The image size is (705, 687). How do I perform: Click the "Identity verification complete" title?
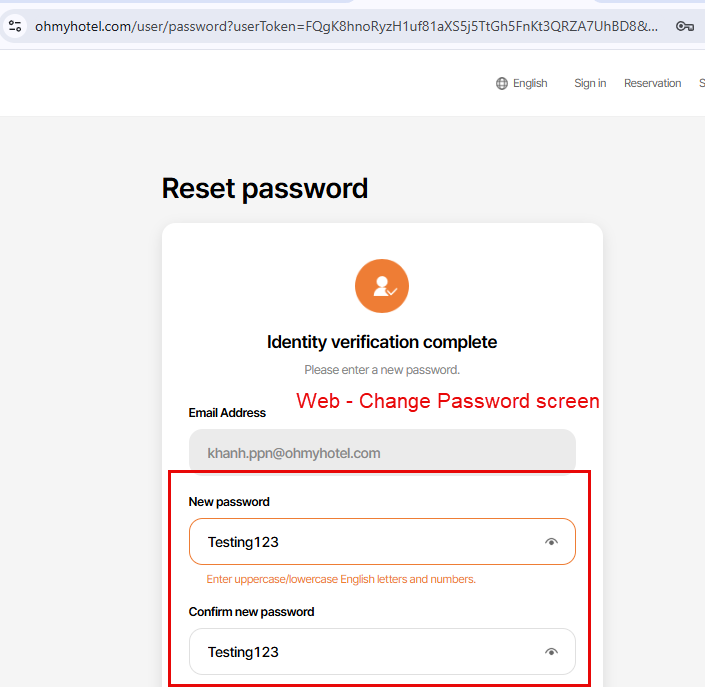coord(382,342)
